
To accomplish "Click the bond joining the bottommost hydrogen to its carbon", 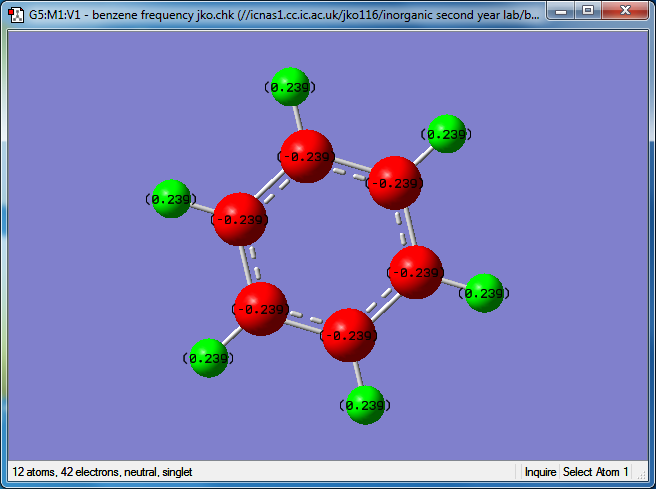I will pyautogui.click(x=358, y=374).
